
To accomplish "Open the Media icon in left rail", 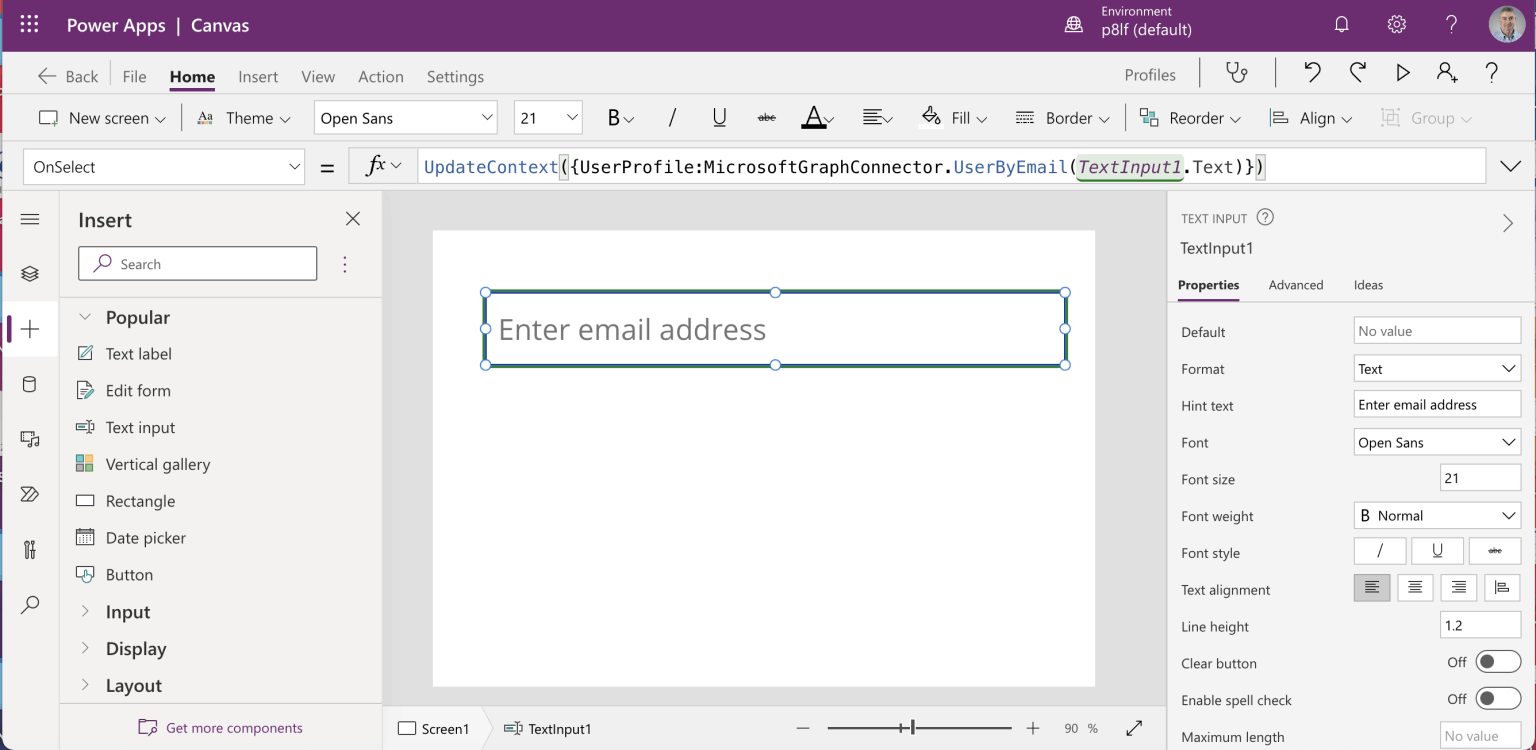I will (30, 439).
